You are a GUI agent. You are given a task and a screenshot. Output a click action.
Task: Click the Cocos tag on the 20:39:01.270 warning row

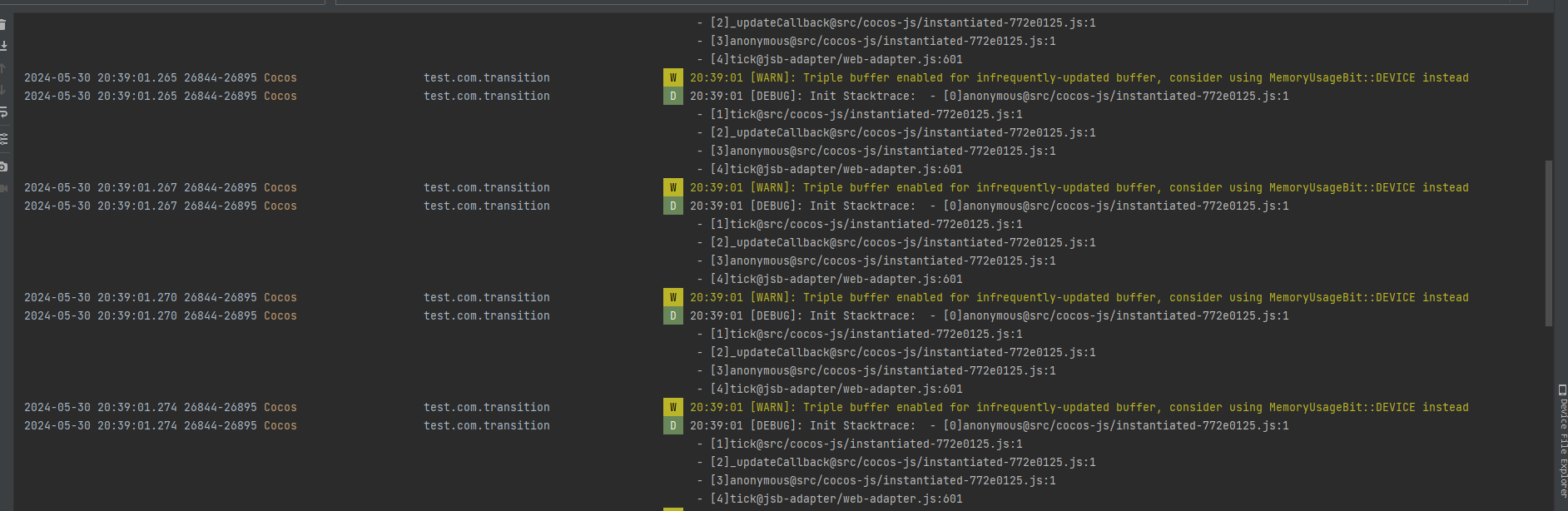(280, 297)
